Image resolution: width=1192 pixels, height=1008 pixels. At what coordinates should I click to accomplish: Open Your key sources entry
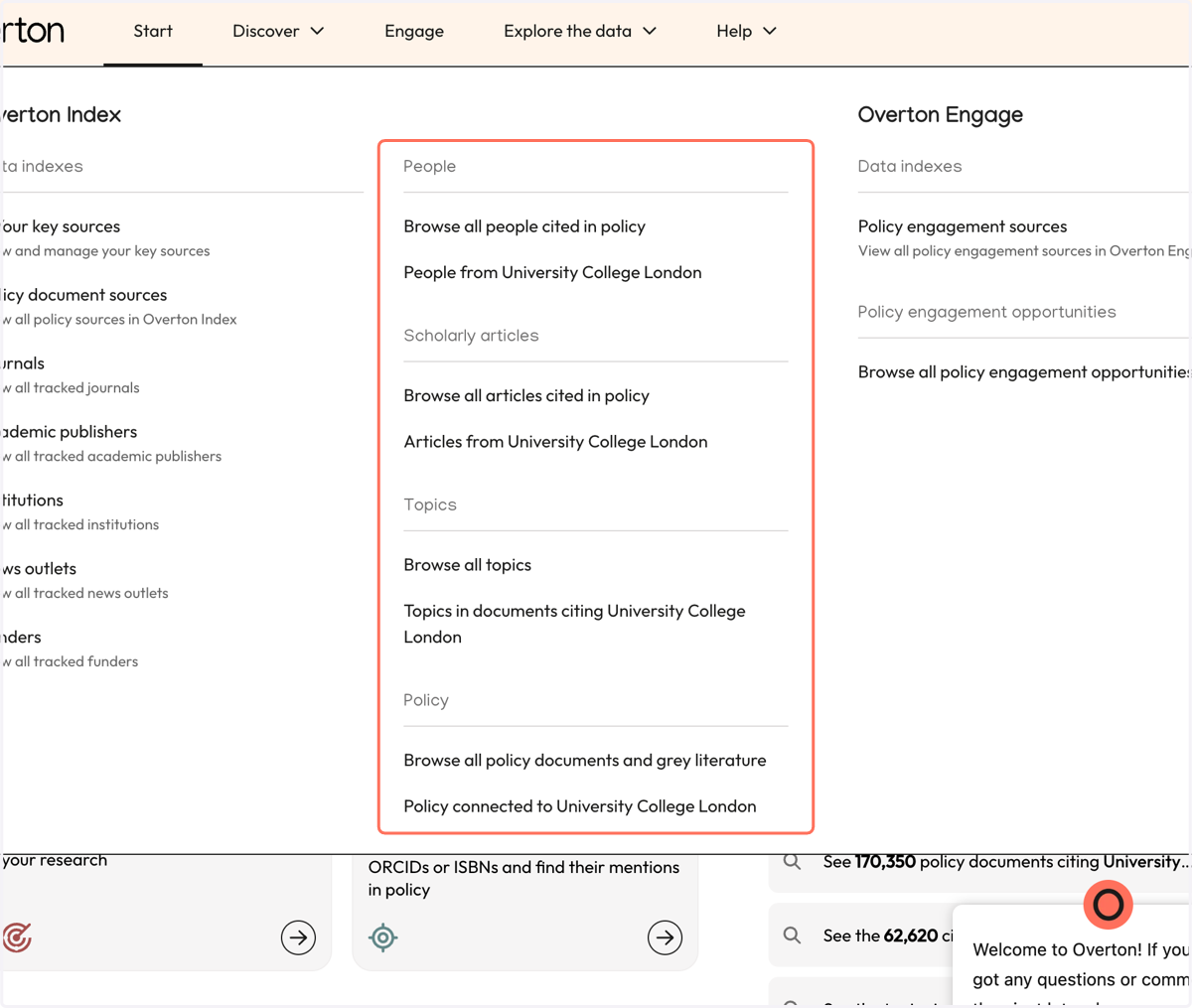pyautogui.click(x=62, y=226)
